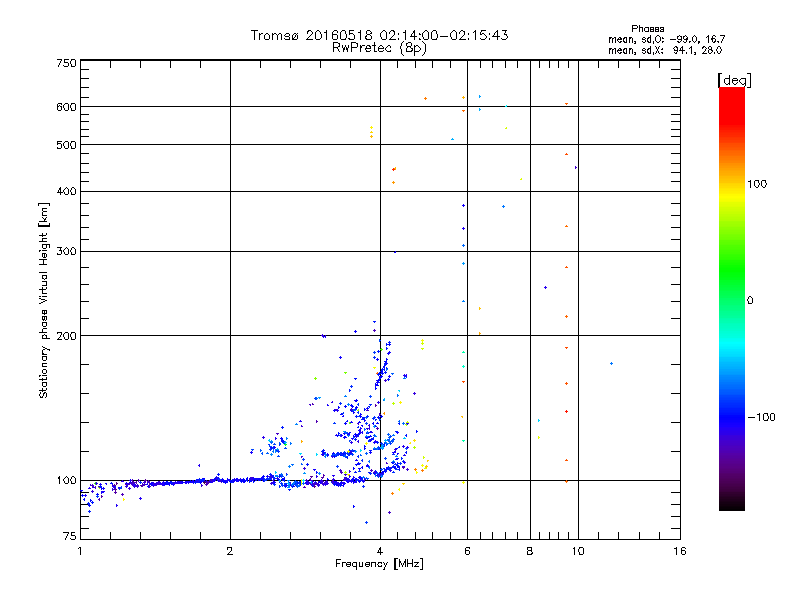Click the x-axis tick label '1'
Viewport: 800px width, 600px height.
[x=80, y=551]
